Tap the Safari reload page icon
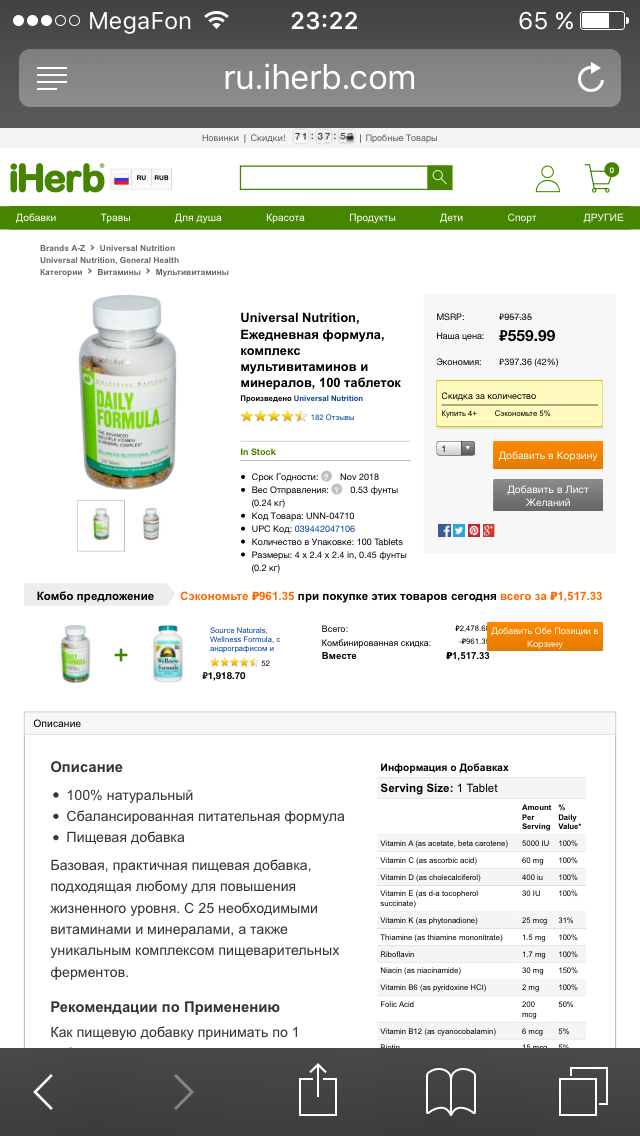 [x=591, y=78]
